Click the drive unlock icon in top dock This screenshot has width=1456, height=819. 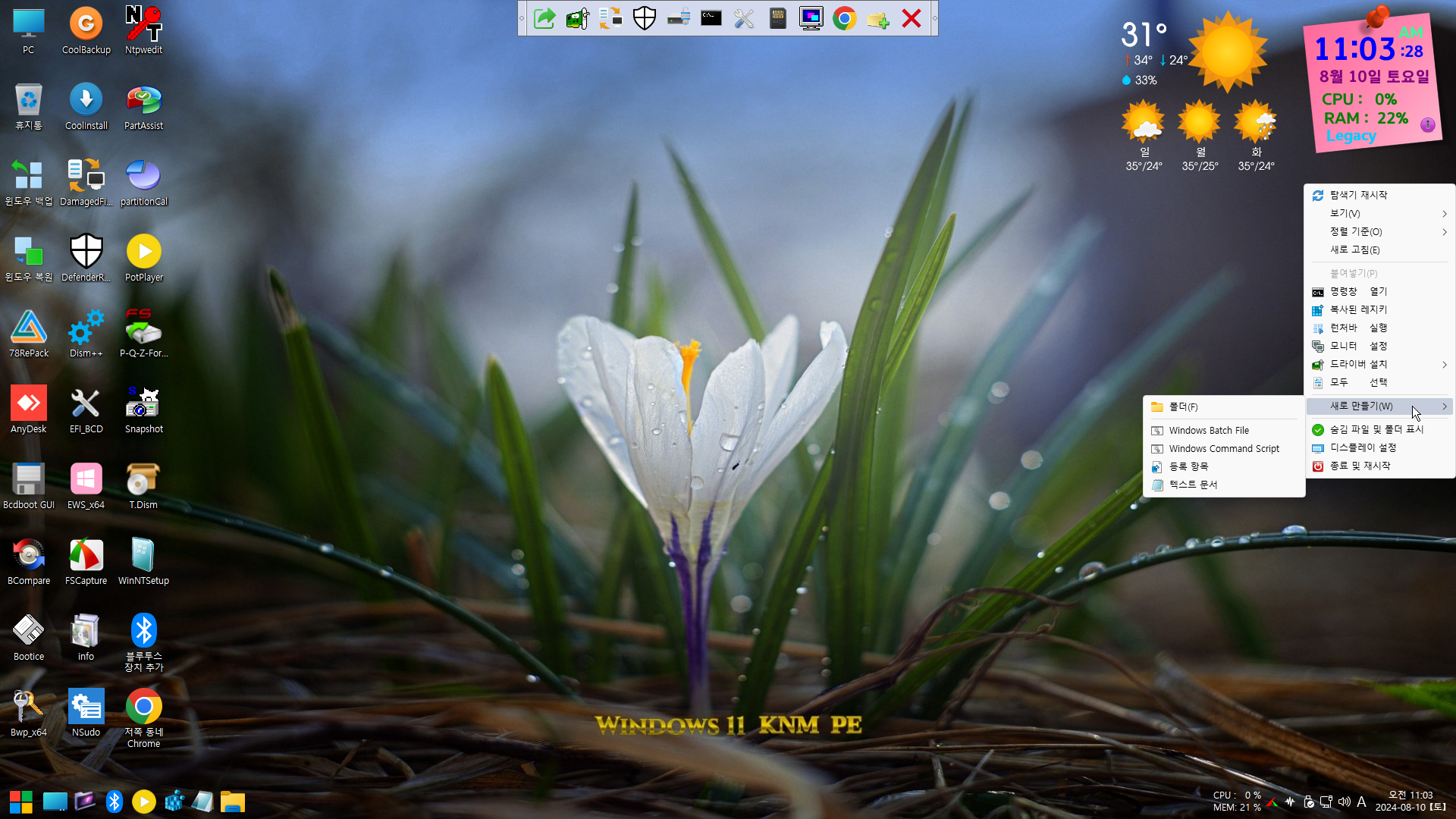pos(678,18)
